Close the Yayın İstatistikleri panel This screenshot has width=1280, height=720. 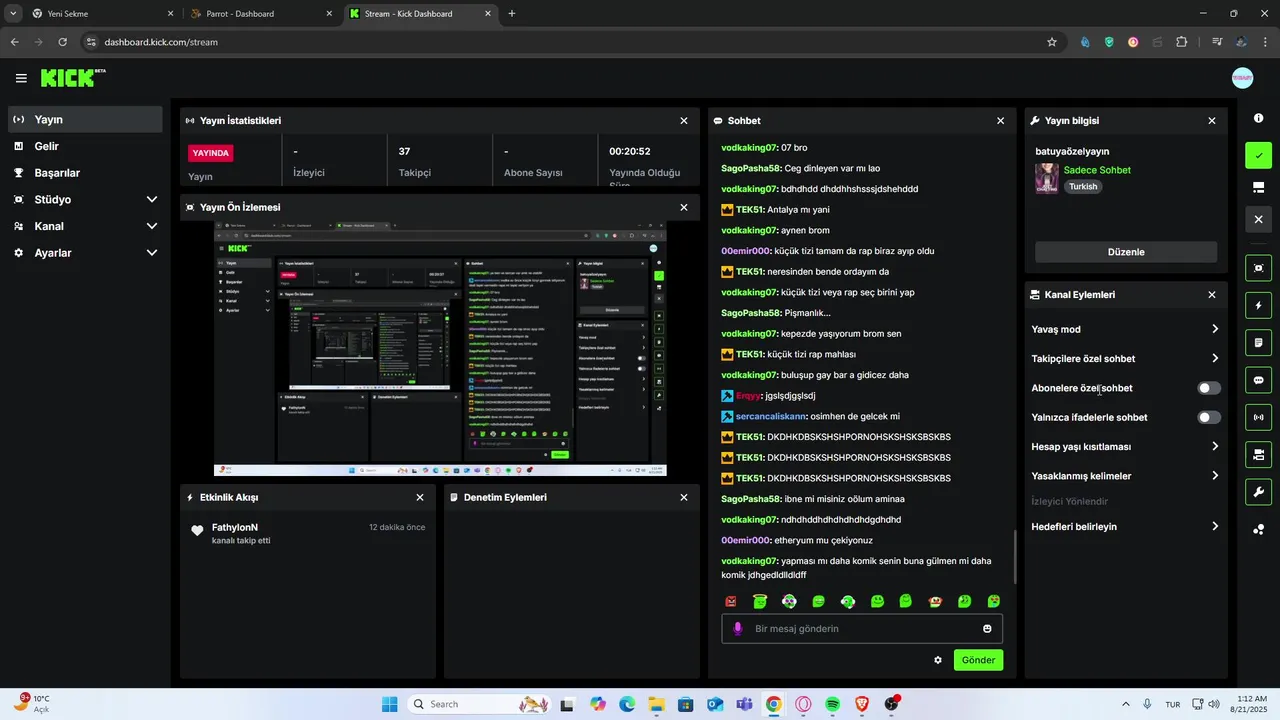[684, 121]
